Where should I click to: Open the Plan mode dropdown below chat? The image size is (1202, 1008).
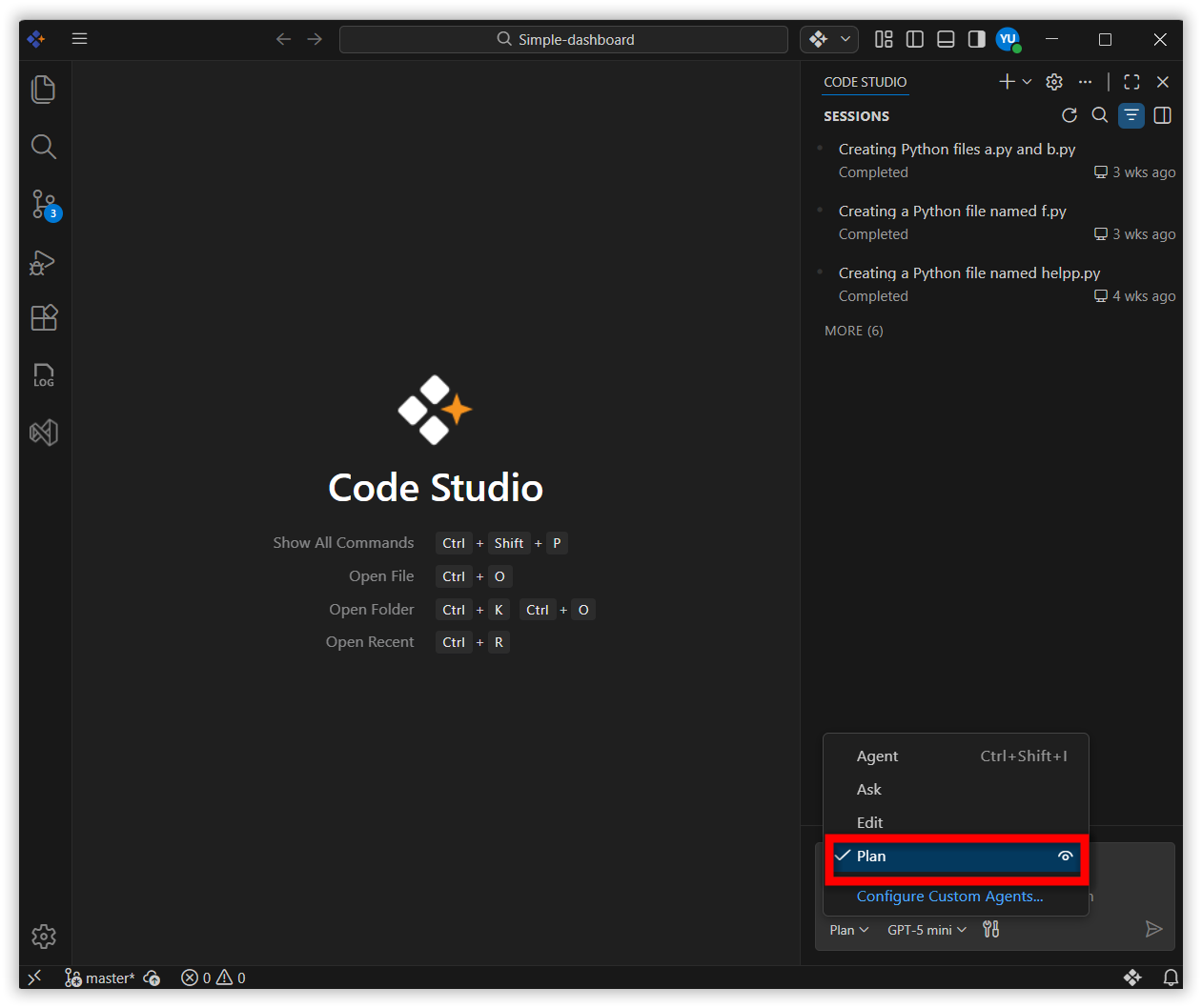(848, 930)
